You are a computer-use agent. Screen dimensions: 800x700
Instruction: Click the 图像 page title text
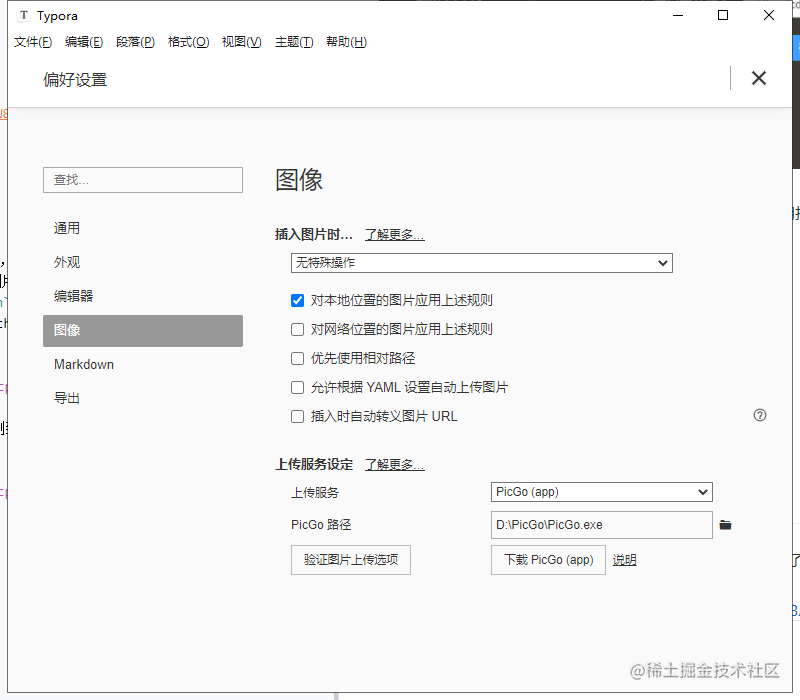click(299, 180)
